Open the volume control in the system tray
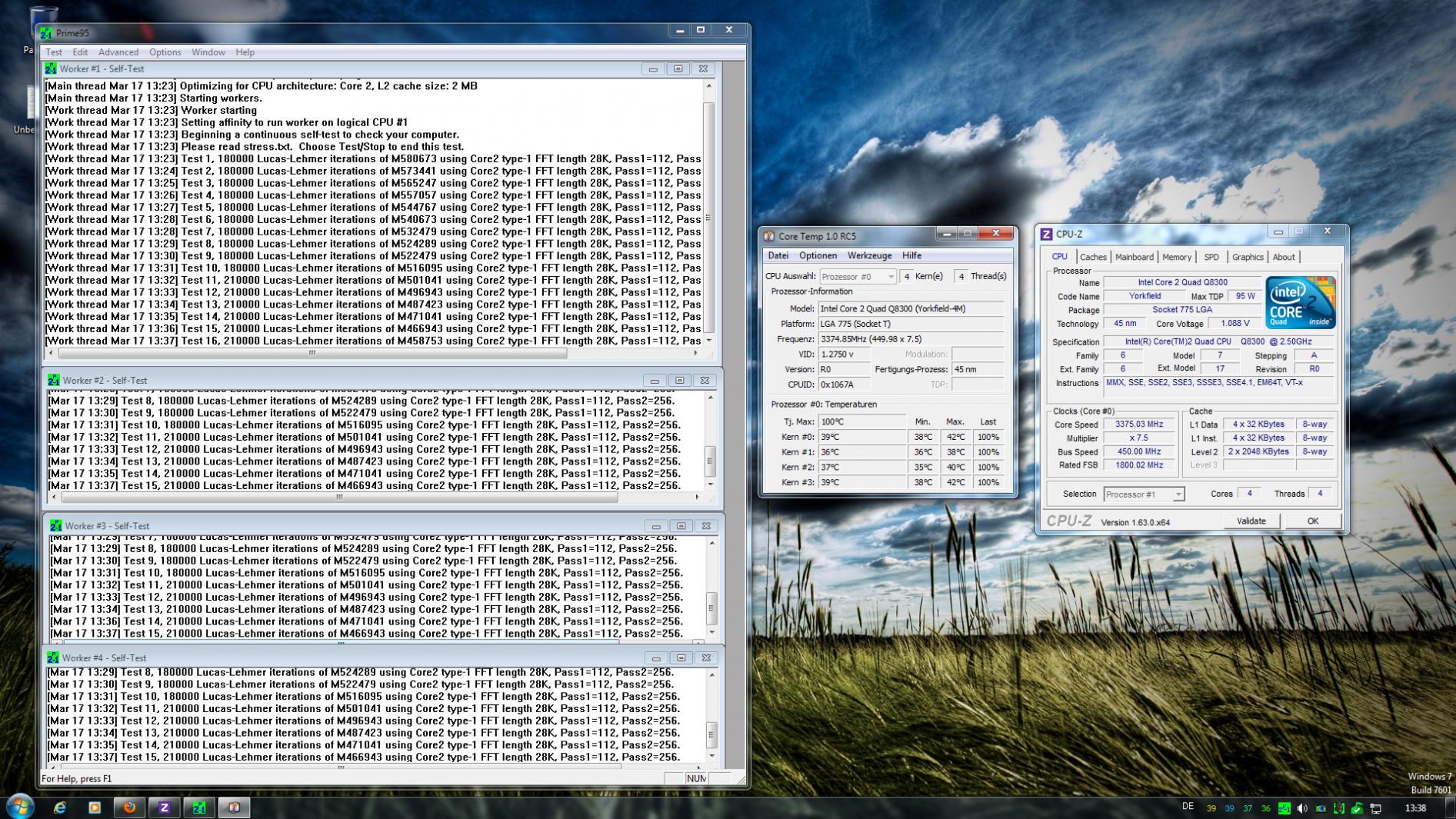The width and height of the screenshot is (1456, 819). pyautogui.click(x=1302, y=808)
